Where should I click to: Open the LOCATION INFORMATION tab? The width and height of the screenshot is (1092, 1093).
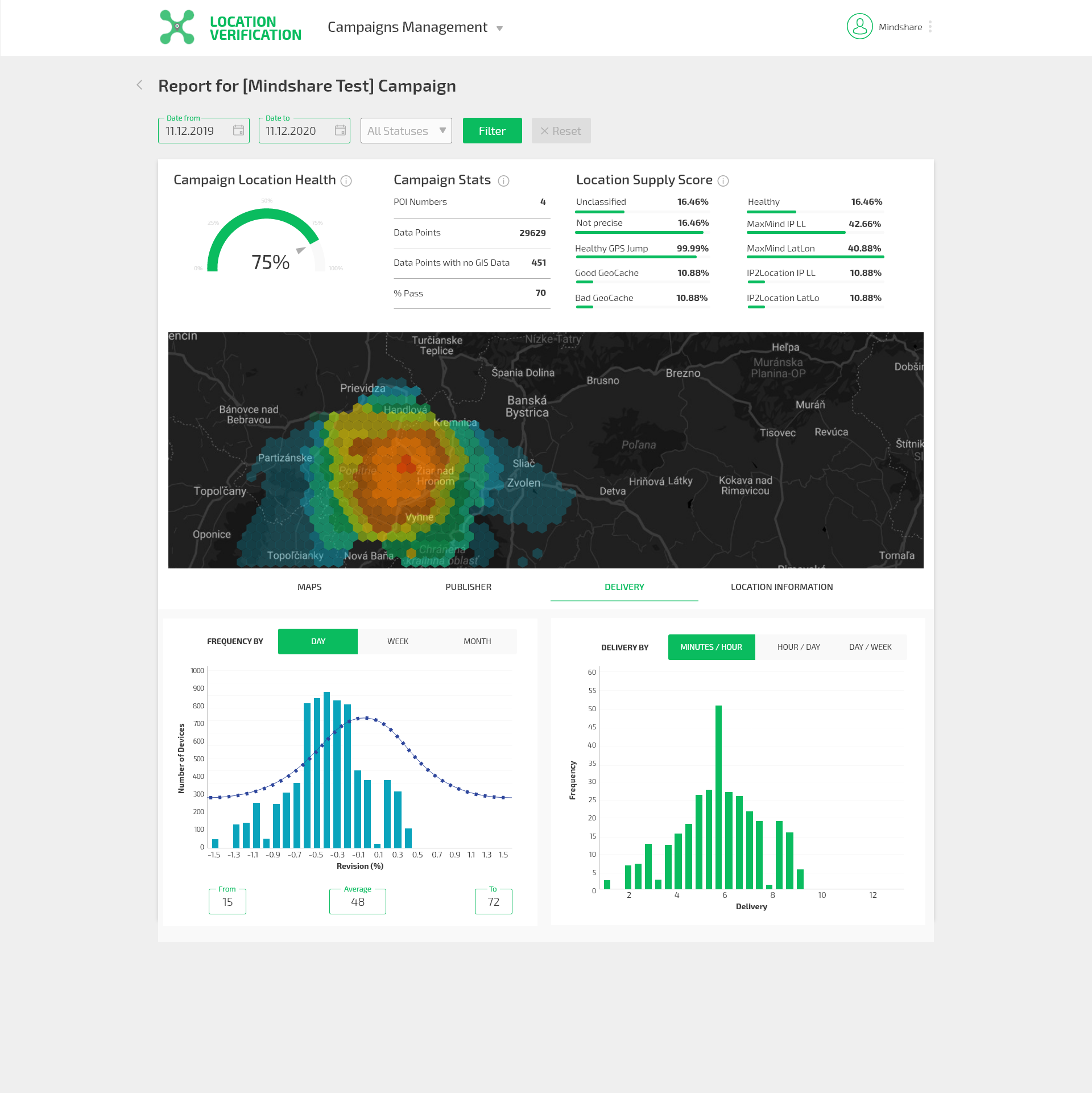pyautogui.click(x=781, y=587)
